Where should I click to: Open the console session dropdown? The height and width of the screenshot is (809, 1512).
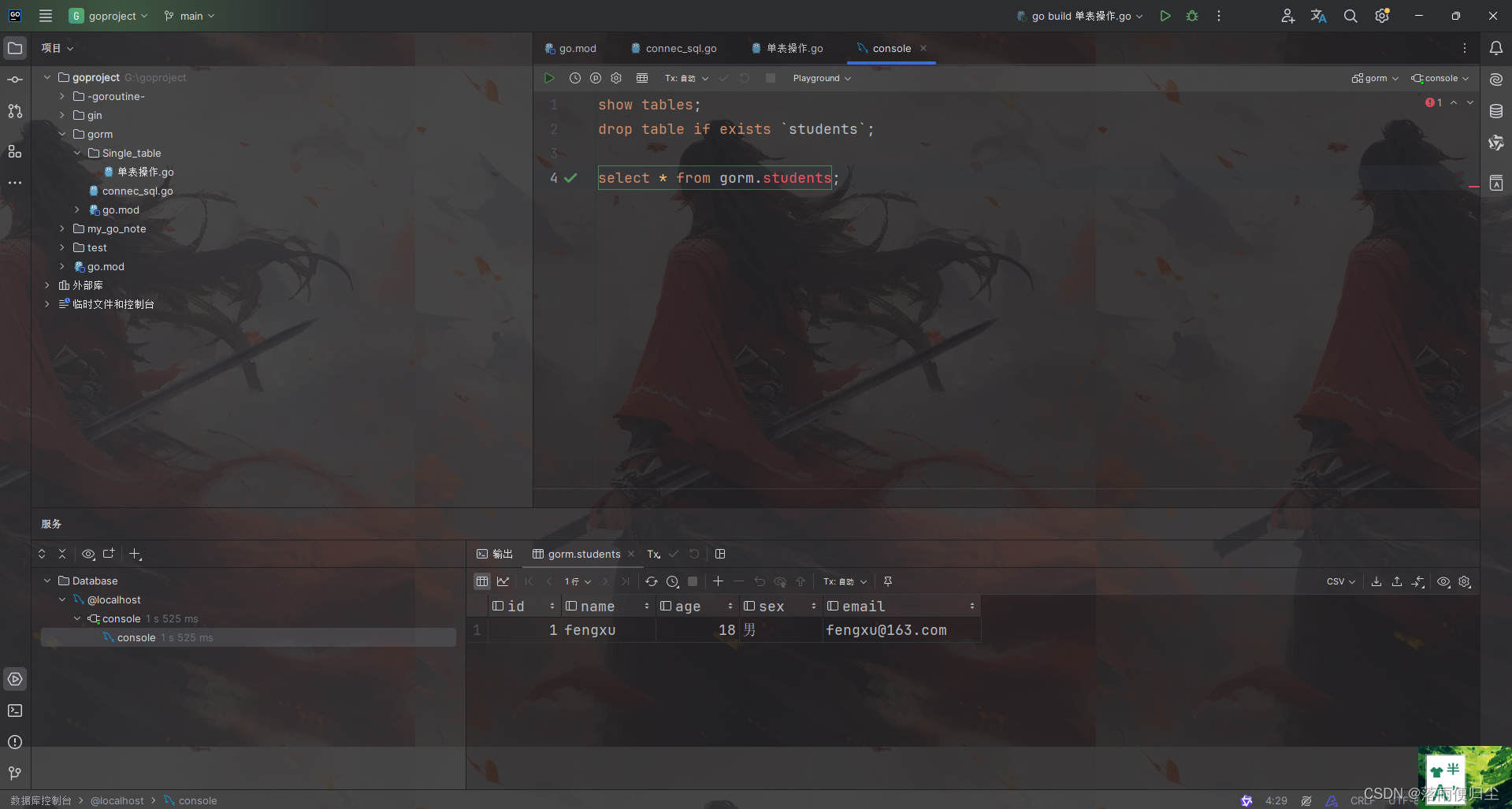coord(1440,78)
